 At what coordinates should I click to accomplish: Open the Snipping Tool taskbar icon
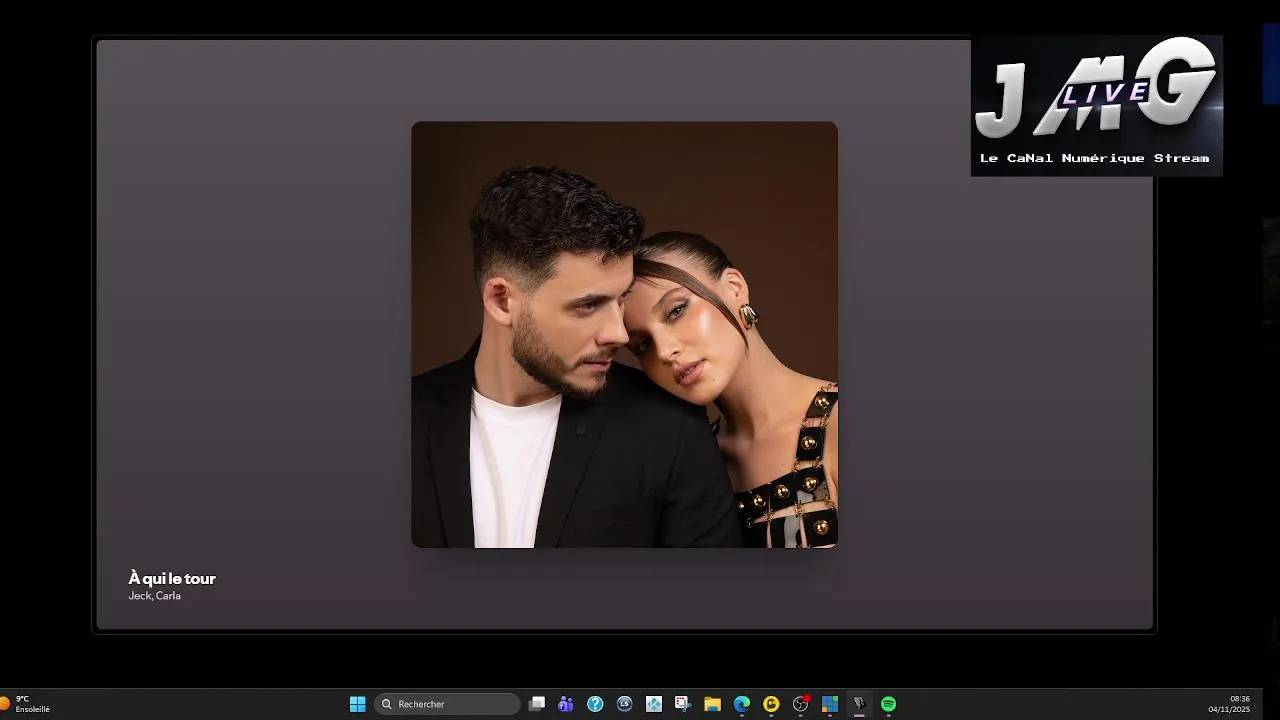(x=683, y=704)
